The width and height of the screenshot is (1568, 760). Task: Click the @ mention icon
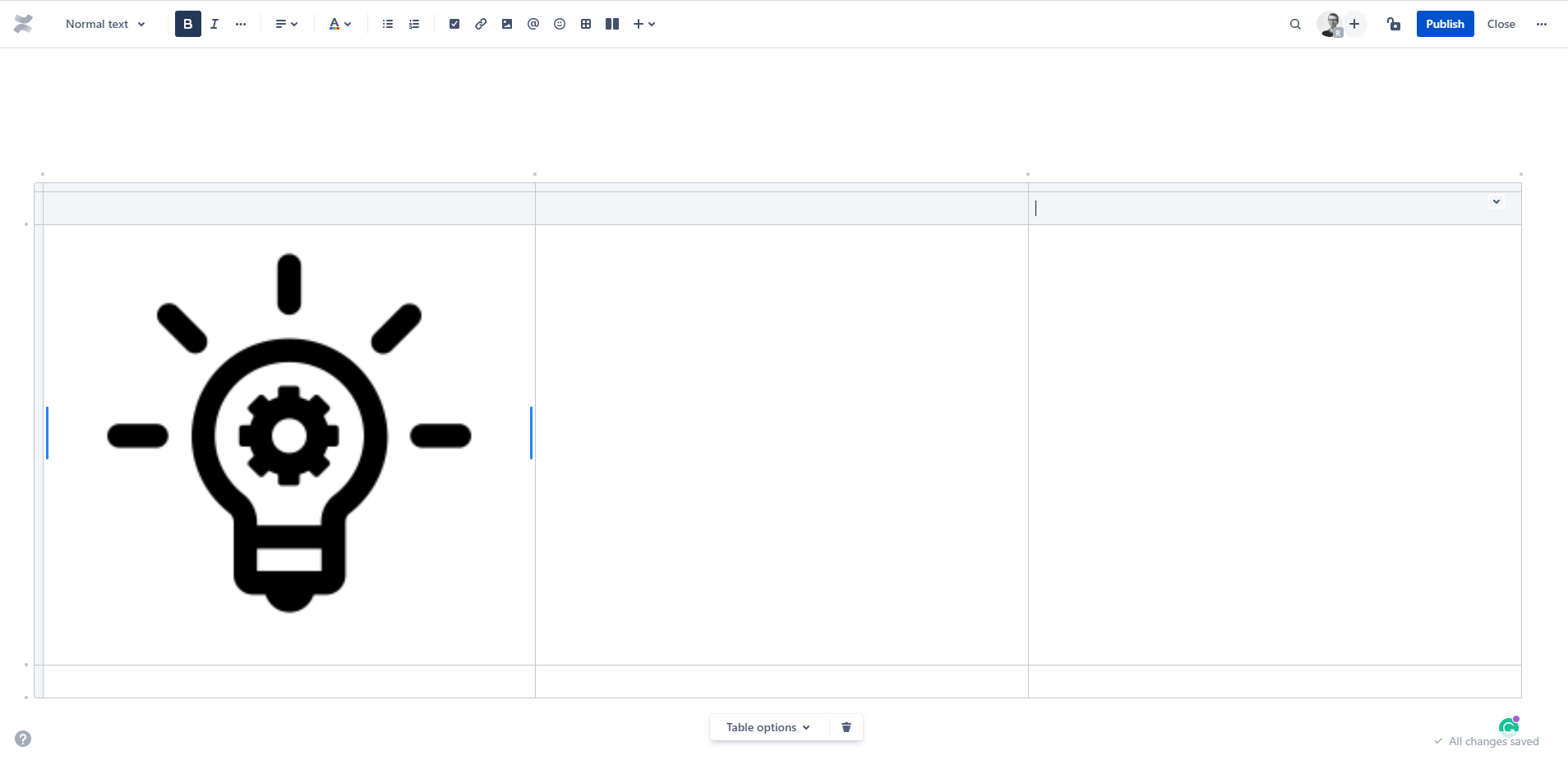click(533, 24)
